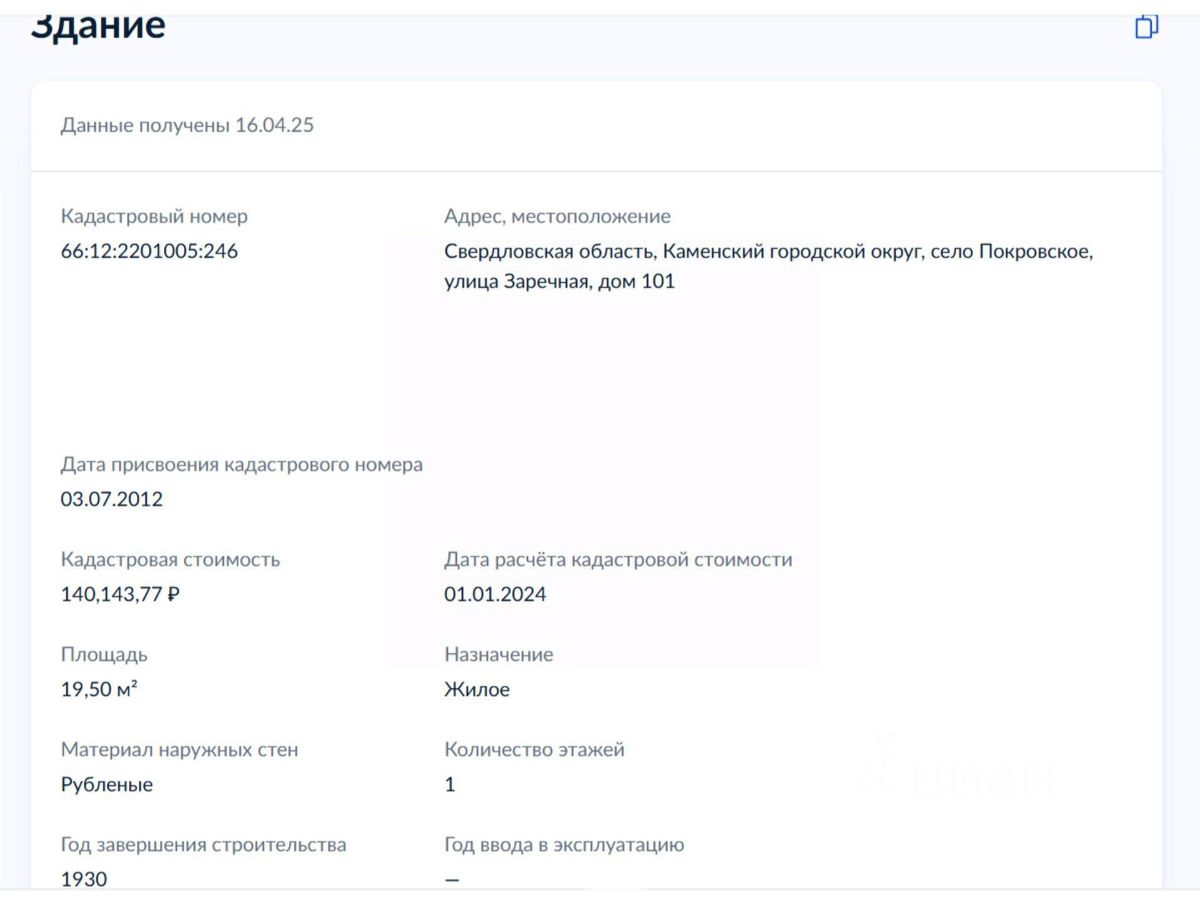Click the 'Дата присвоения кадастрового номера' label
The image size is (1200, 900).
pos(241,464)
